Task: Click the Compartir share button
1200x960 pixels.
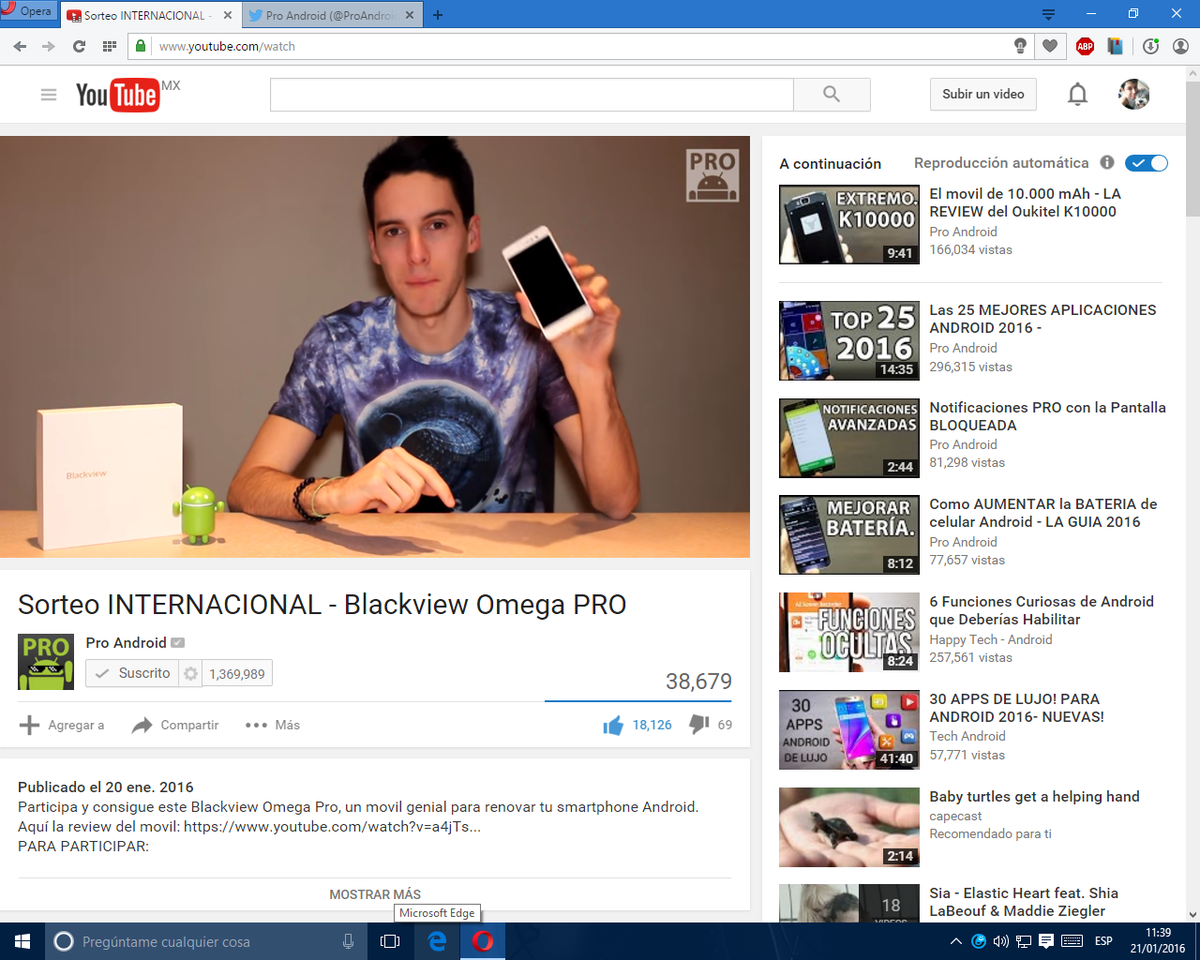Action: click(x=176, y=725)
